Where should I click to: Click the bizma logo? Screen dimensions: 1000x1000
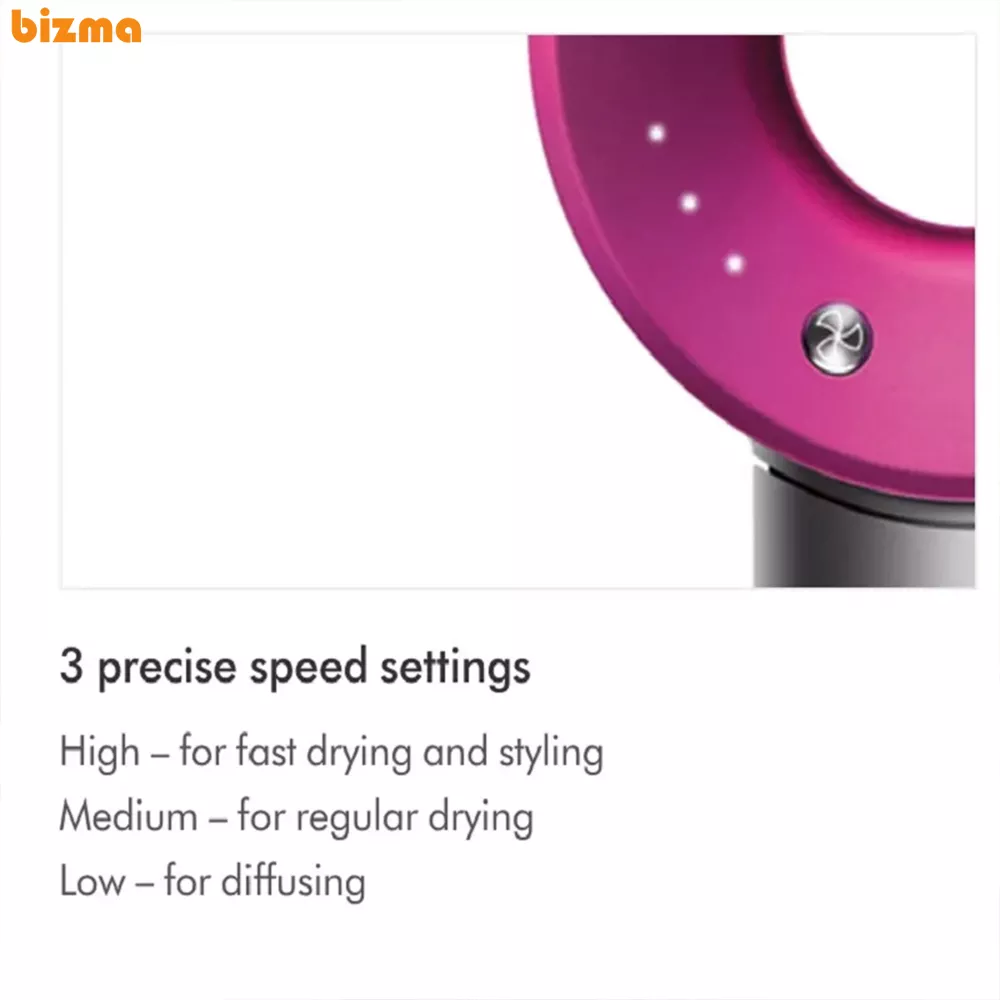(76, 27)
